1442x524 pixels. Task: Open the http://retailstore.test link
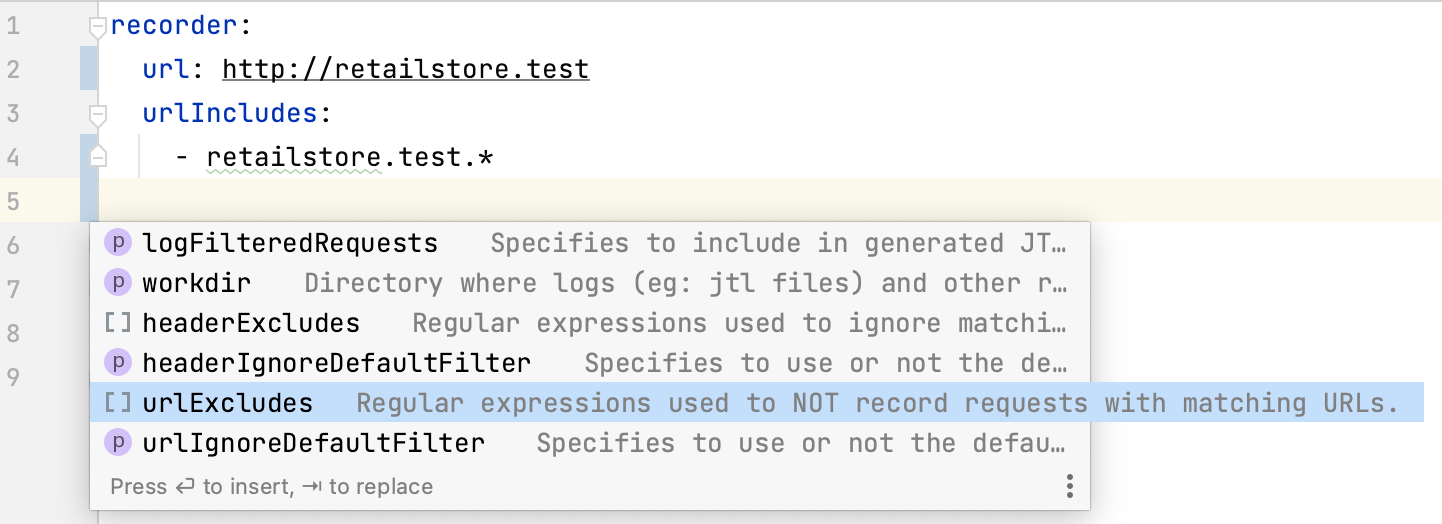pos(406,70)
